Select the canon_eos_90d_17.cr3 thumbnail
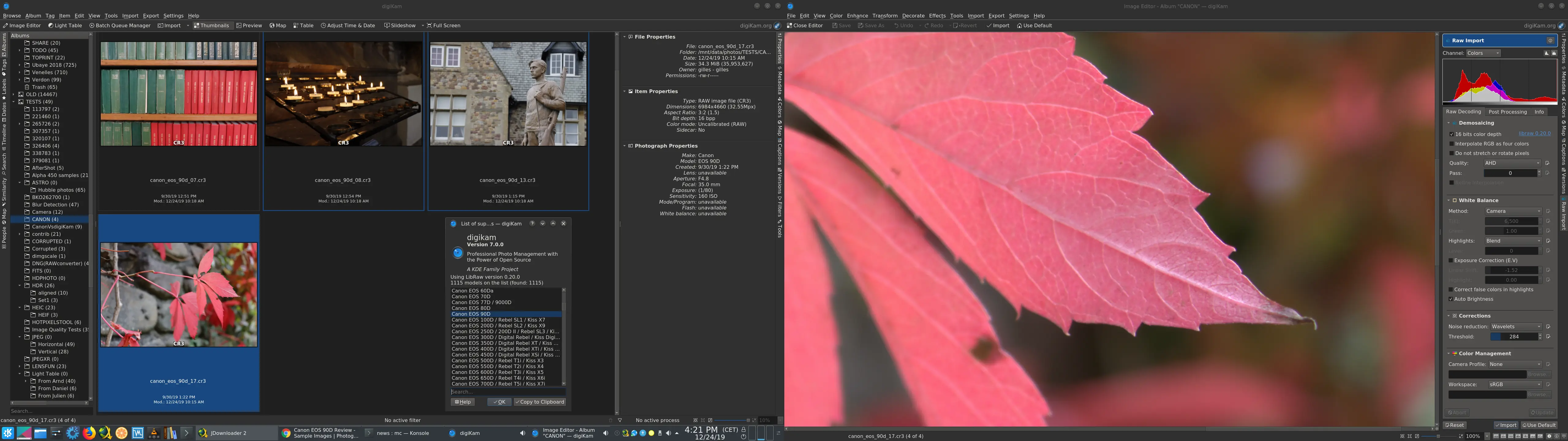Image resolution: width=1568 pixels, height=441 pixels. tap(178, 294)
